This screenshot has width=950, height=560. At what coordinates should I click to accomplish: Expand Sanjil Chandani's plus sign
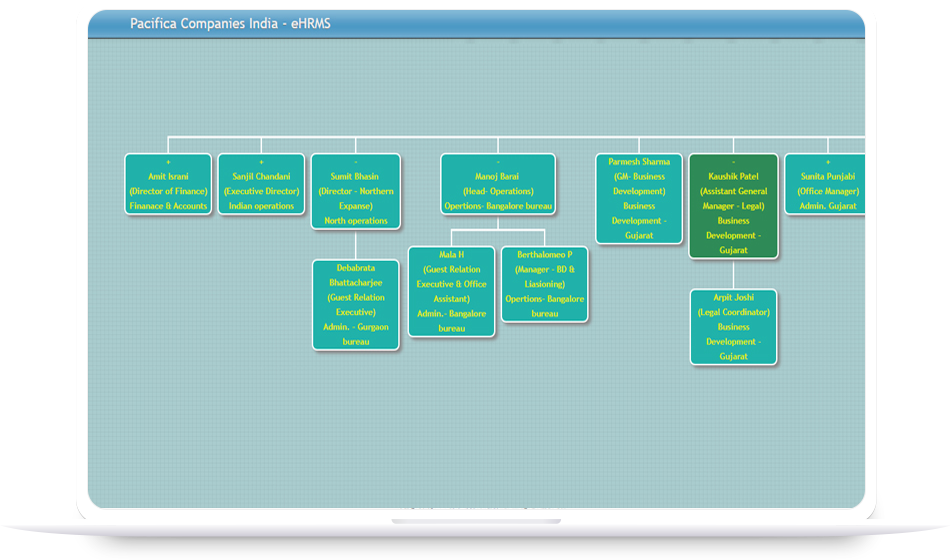click(261, 162)
